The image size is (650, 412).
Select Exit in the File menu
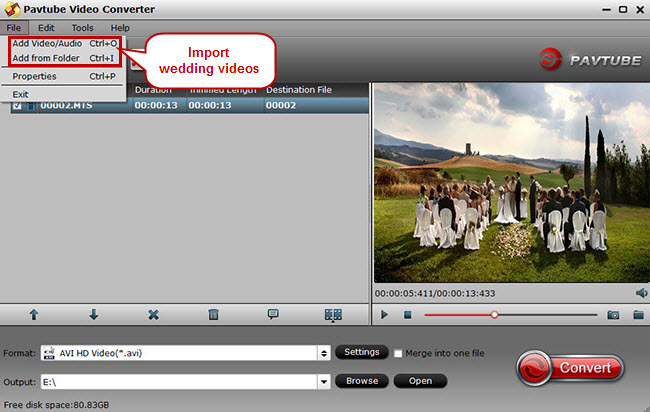pos(20,95)
